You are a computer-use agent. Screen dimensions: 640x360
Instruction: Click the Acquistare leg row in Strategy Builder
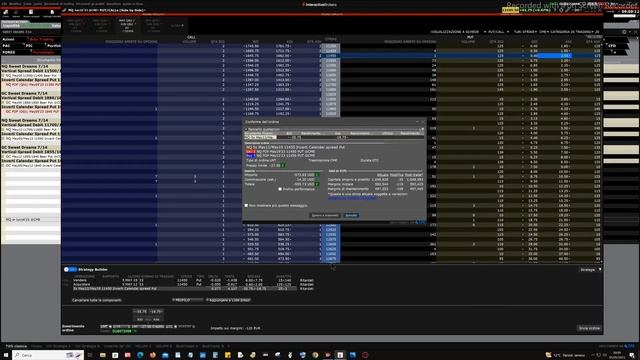click(193, 284)
